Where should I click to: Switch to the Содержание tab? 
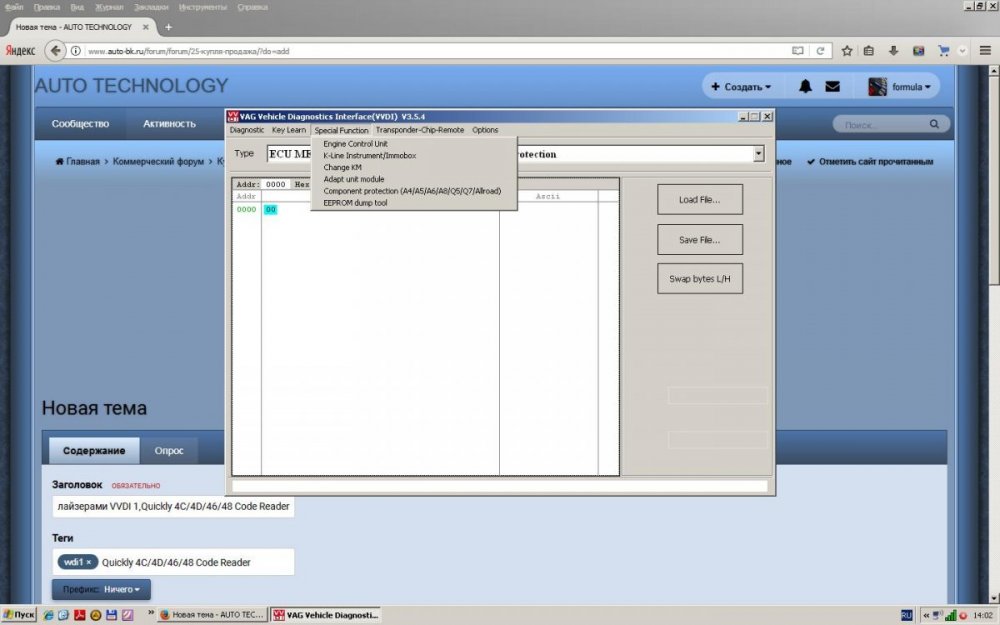(x=94, y=451)
